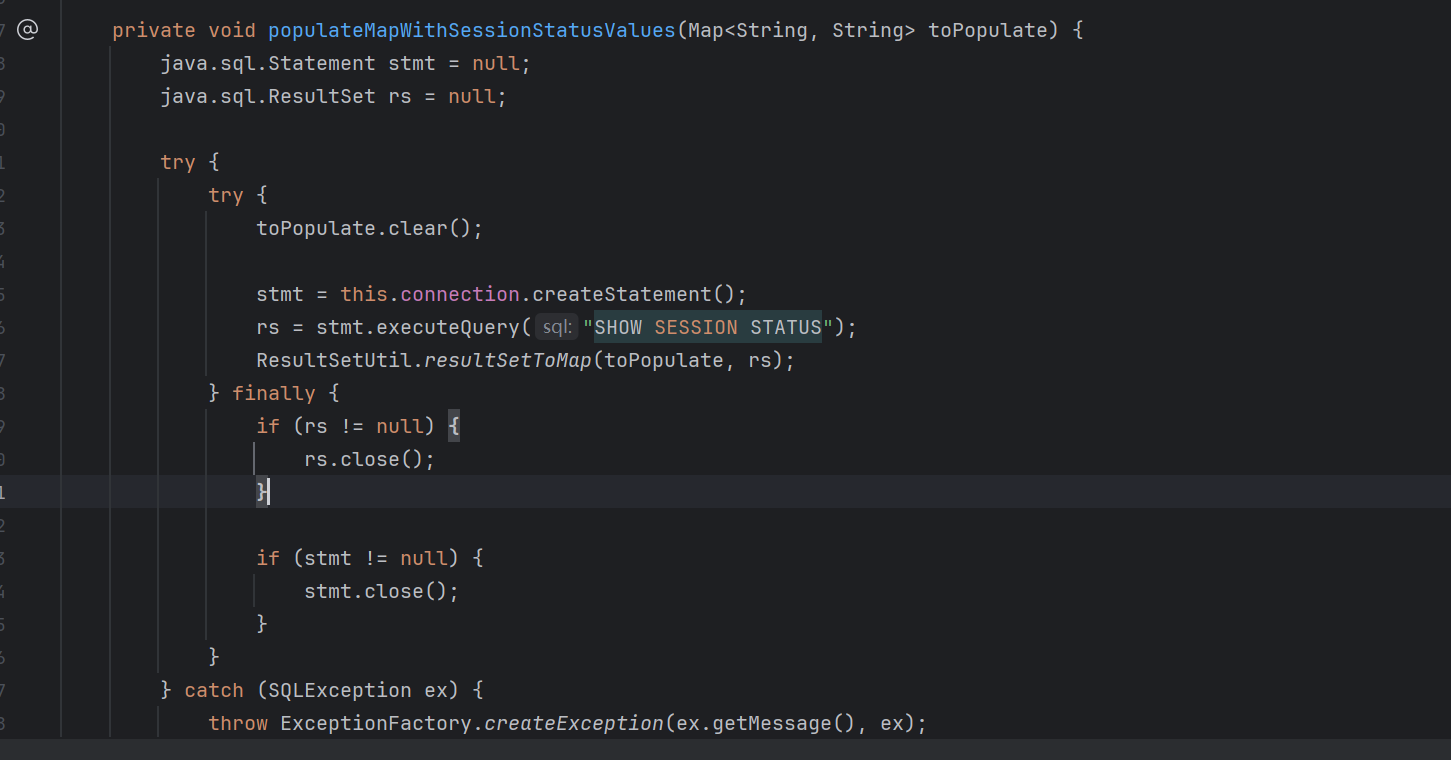
Task: Click "Map" in the parameter type declaration
Action: pos(706,30)
